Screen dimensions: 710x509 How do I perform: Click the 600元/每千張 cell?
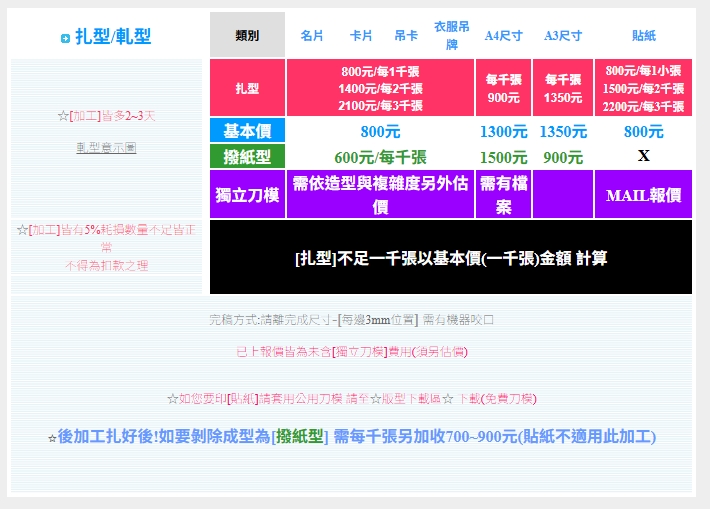coord(380,158)
